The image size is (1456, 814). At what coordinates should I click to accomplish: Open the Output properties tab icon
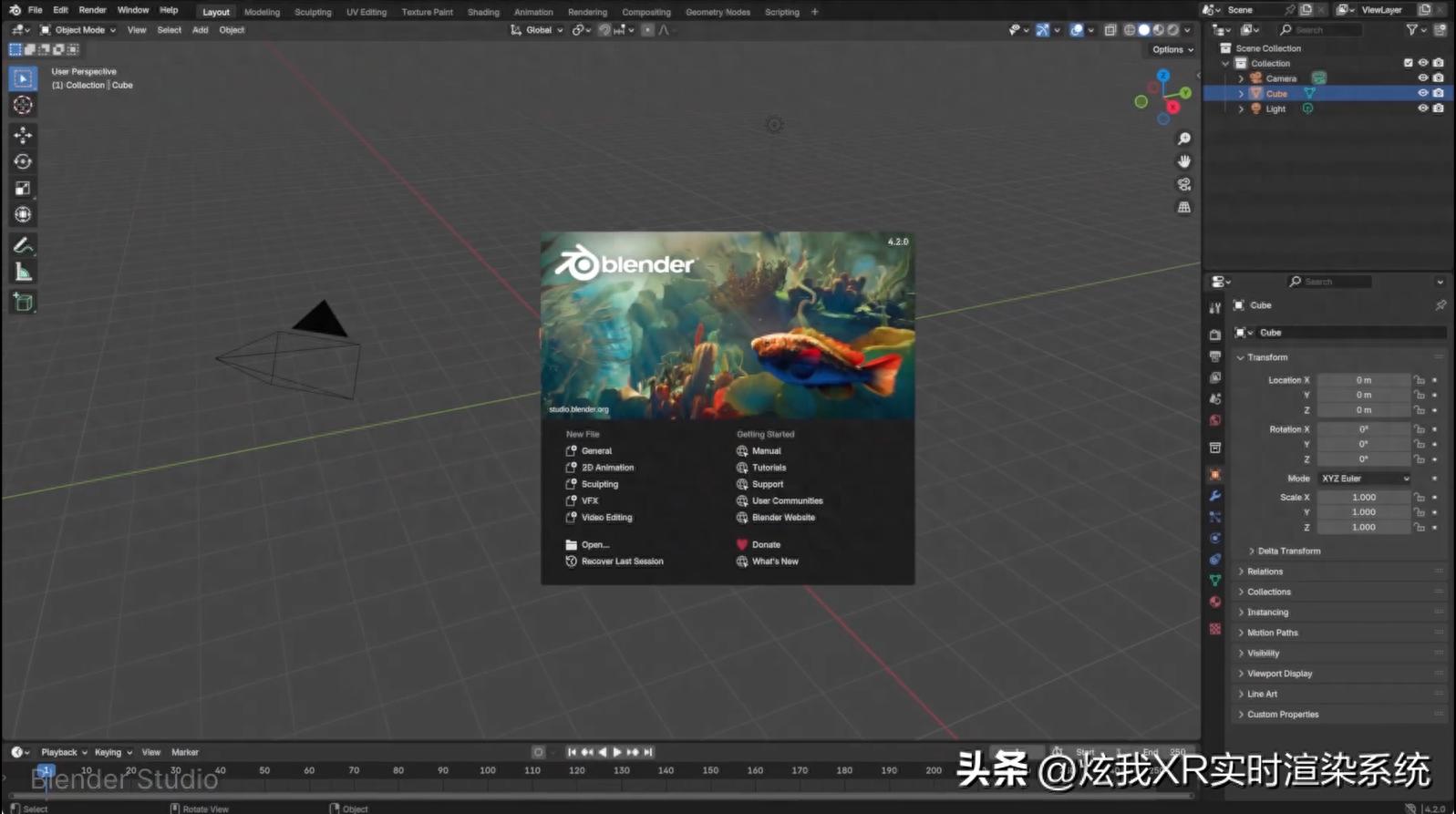pos(1214,356)
